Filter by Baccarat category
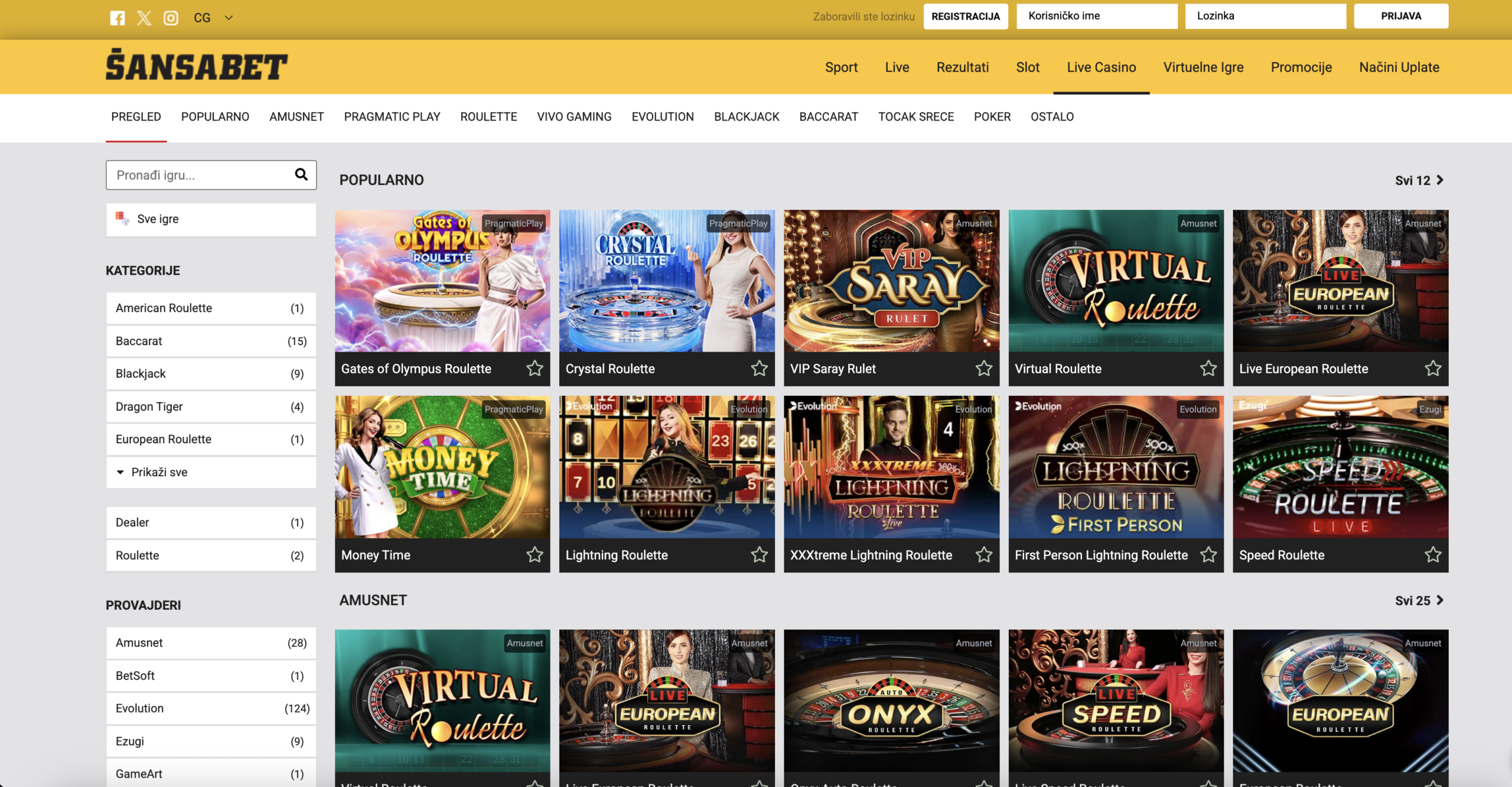The width and height of the screenshot is (1512, 787). click(x=211, y=341)
